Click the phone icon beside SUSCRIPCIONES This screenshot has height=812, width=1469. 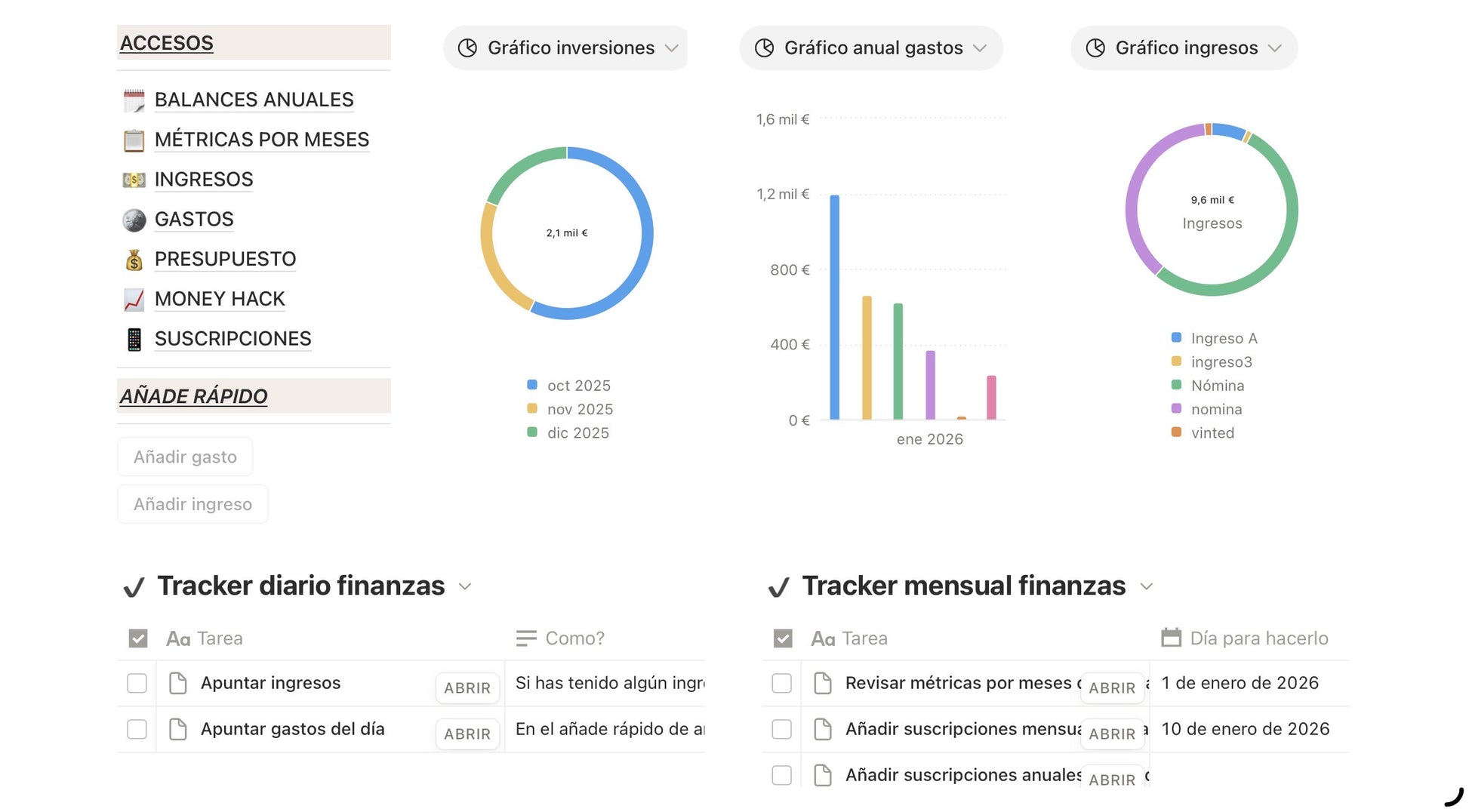(x=134, y=340)
